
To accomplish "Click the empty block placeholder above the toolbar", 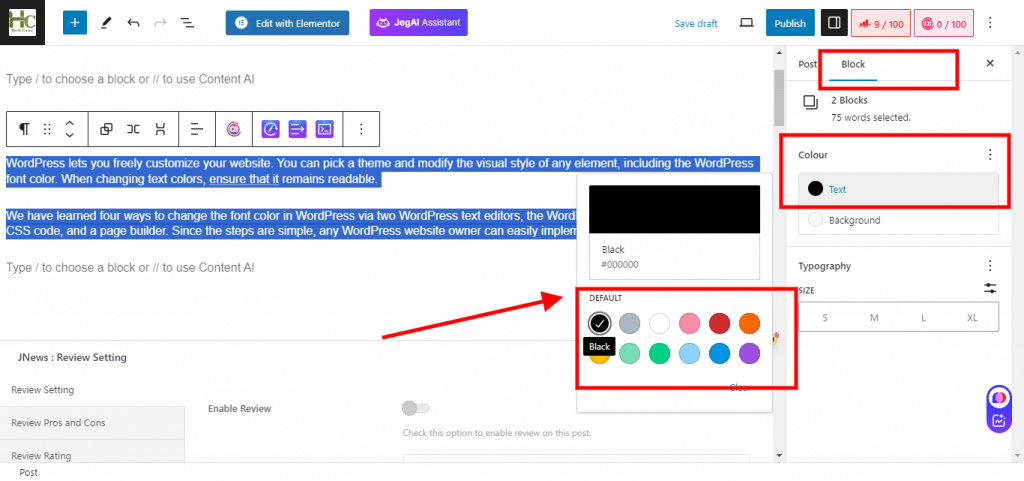I will 131,79.
